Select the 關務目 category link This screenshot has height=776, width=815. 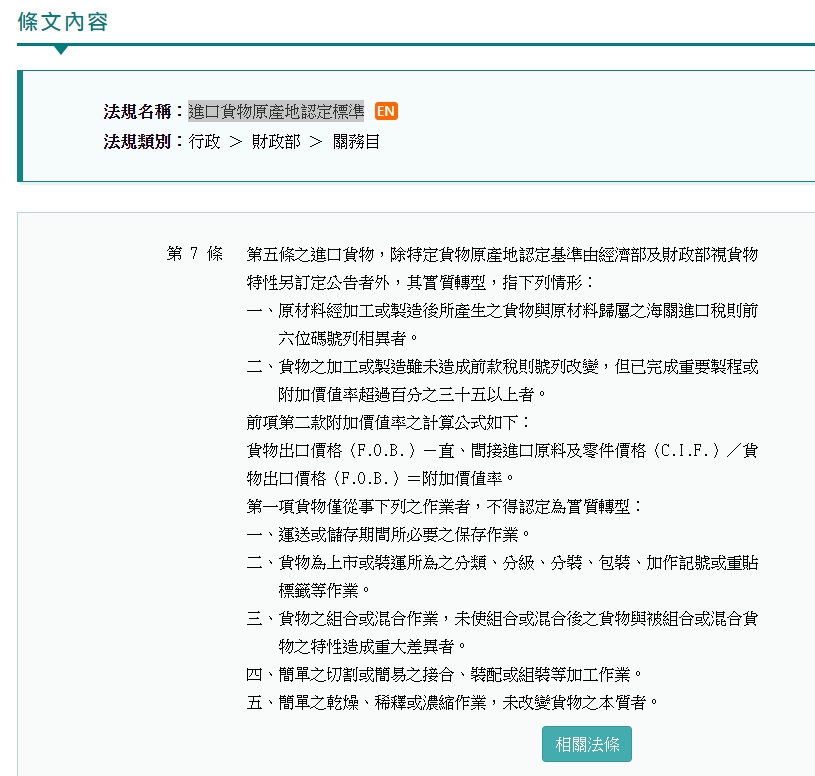(356, 141)
